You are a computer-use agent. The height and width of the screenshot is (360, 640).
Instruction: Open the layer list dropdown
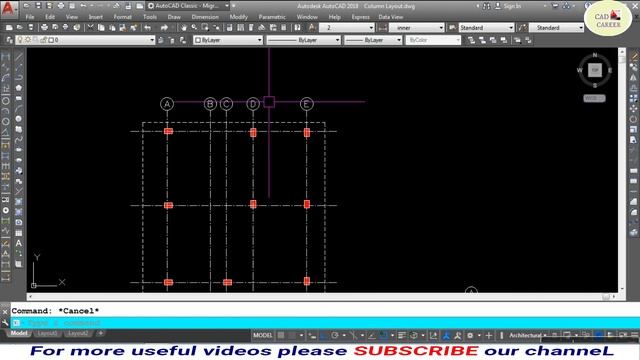pos(85,40)
